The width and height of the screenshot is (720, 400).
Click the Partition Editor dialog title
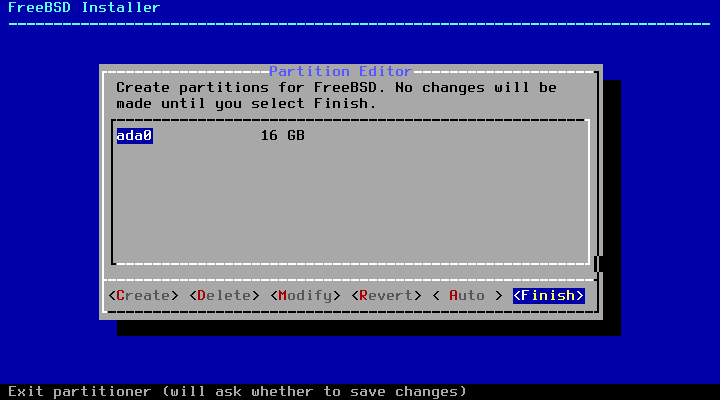340,71
